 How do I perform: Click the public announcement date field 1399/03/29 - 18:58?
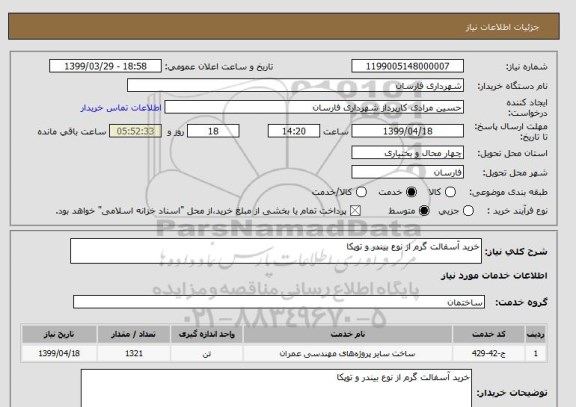pos(105,66)
